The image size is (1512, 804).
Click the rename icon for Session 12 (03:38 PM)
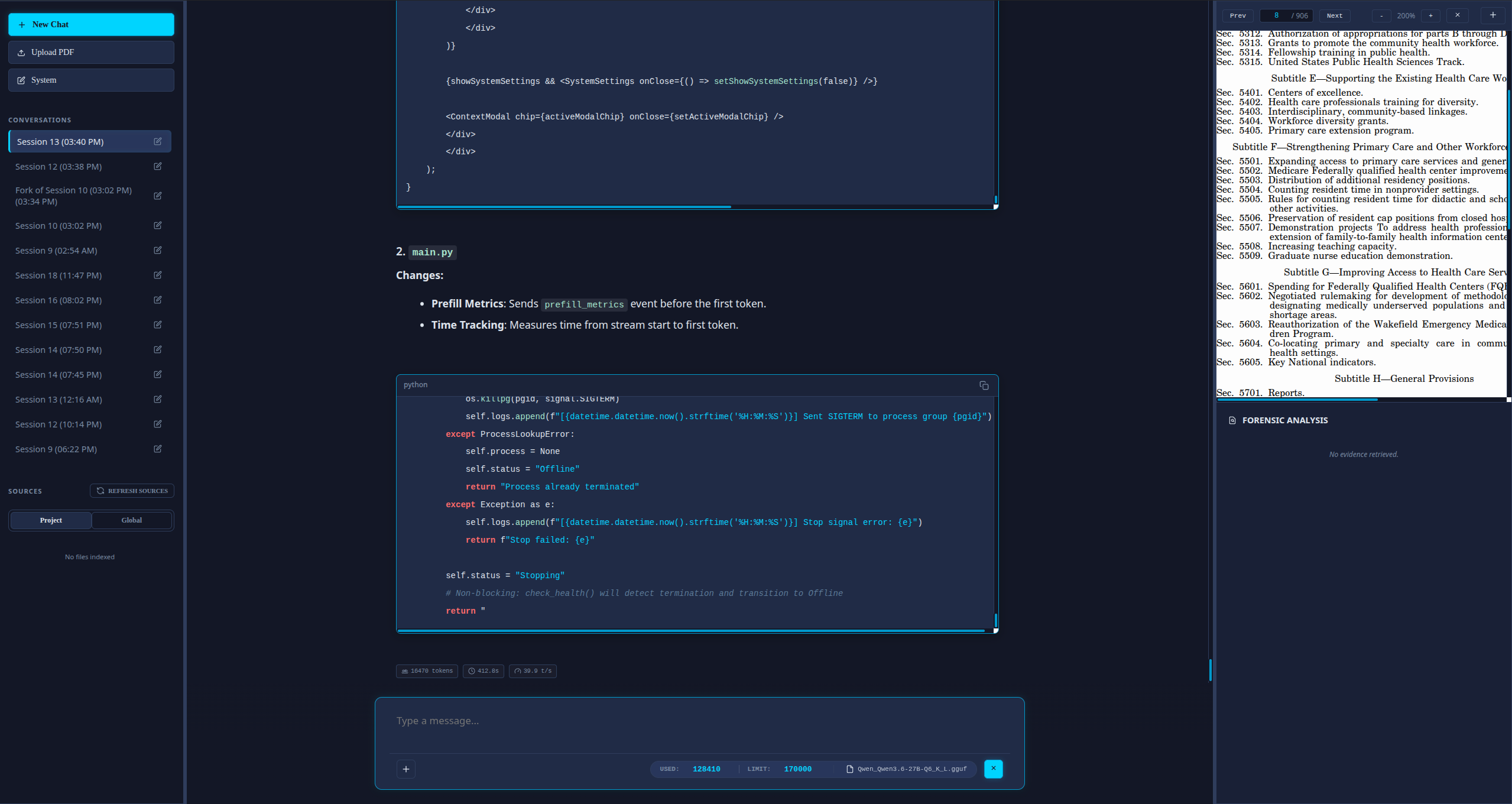158,167
